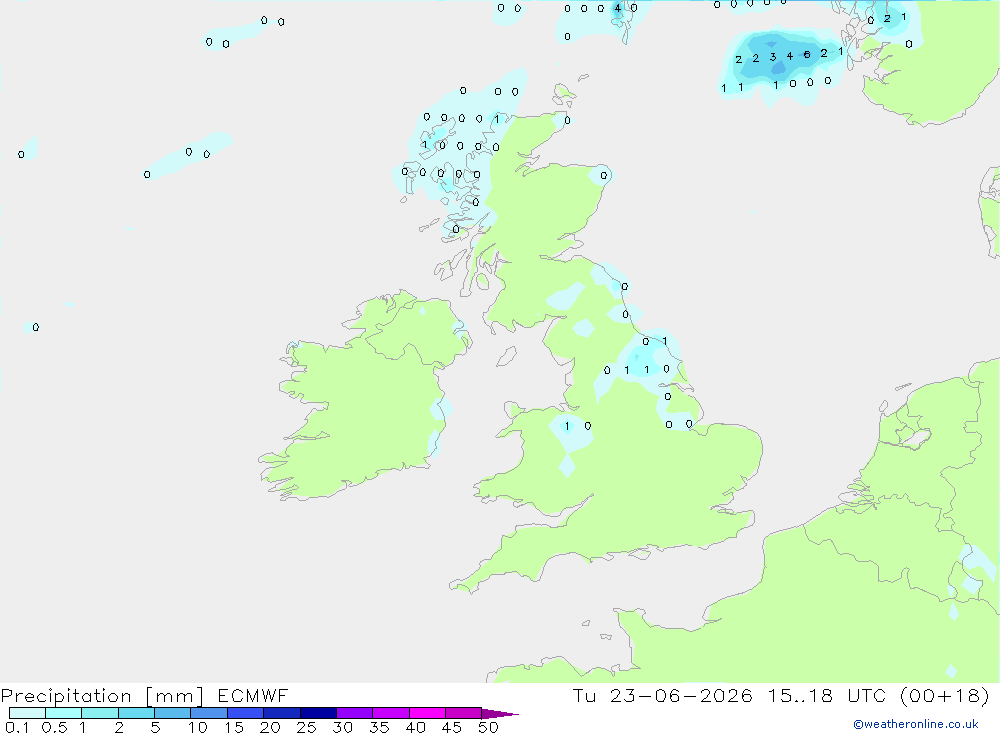Select the 20–25 mm legend swatch
This screenshot has height=733, width=1000.
tap(282, 713)
